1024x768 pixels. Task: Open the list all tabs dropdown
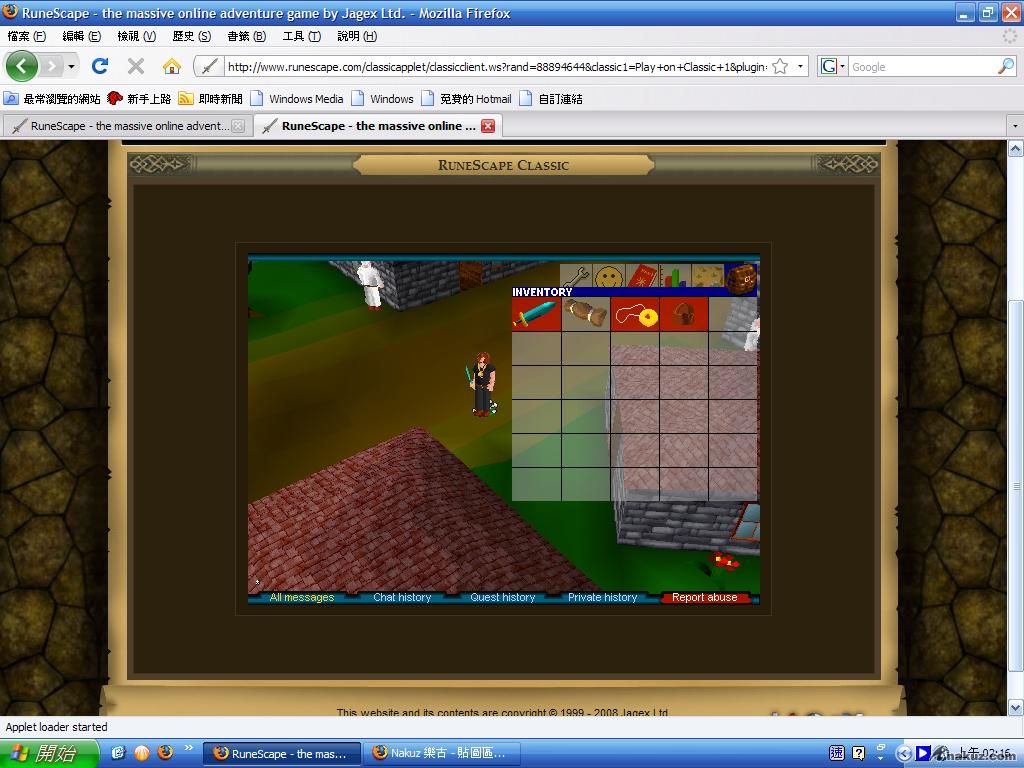[1015, 125]
